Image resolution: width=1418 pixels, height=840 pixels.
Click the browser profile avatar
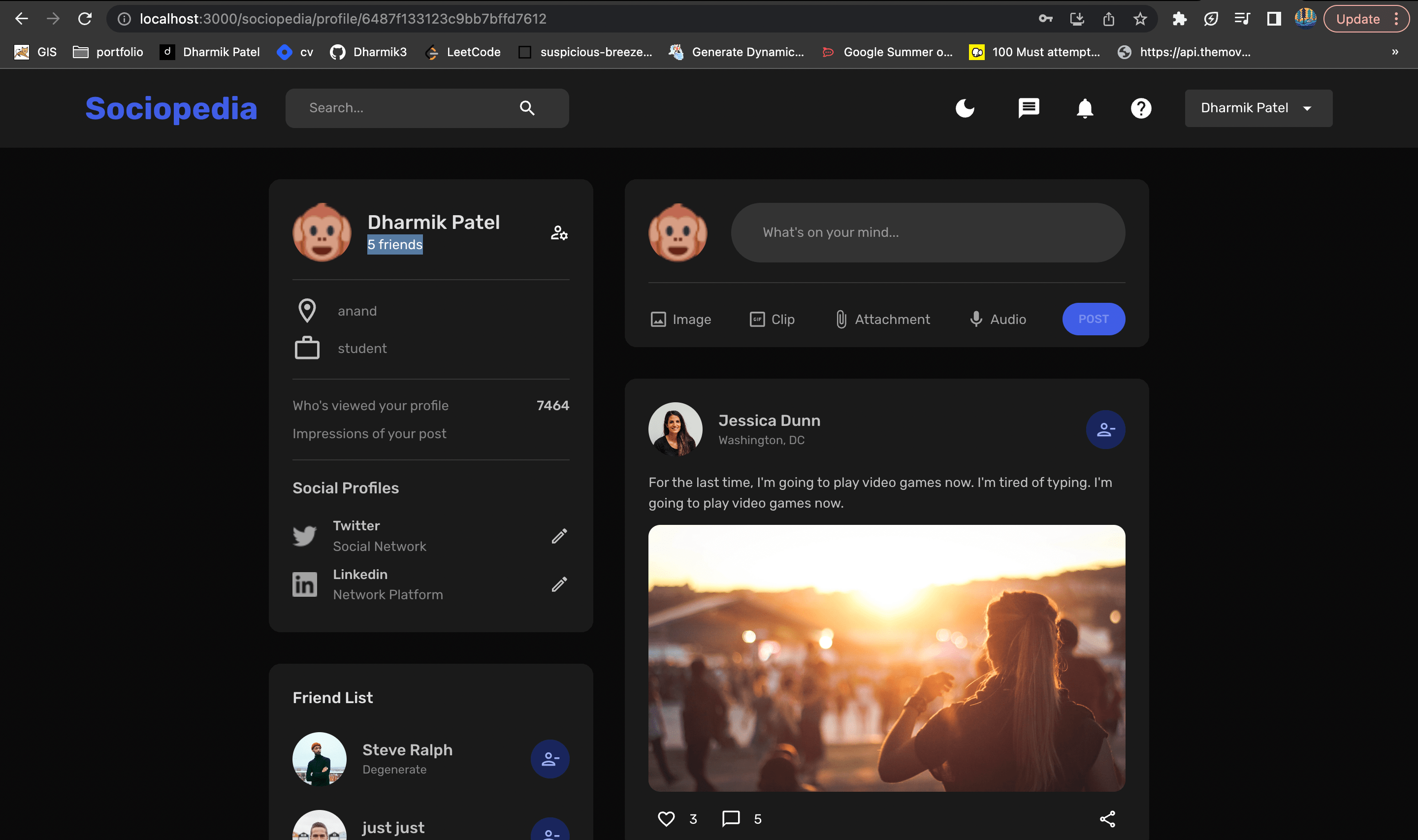(1305, 19)
